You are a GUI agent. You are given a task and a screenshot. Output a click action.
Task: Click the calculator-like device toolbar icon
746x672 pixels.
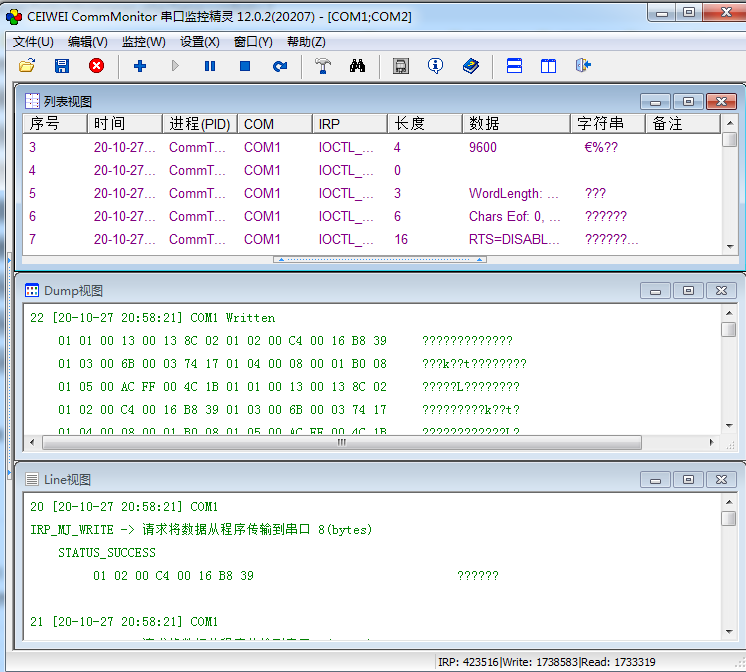401,66
